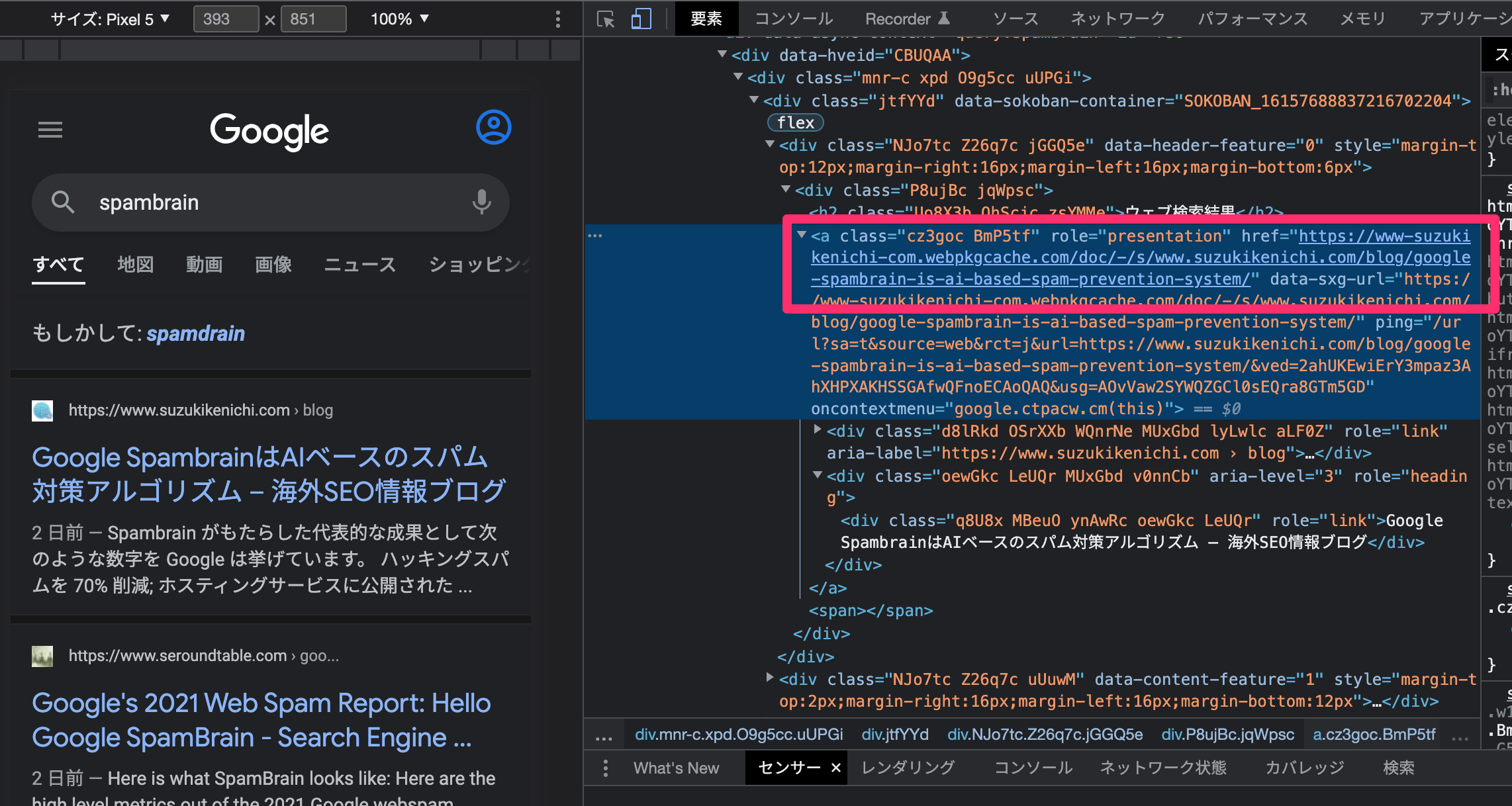Expand the NJo7tc uUuwM div node
The height and width of the screenshot is (806, 1512).
click(x=770, y=678)
